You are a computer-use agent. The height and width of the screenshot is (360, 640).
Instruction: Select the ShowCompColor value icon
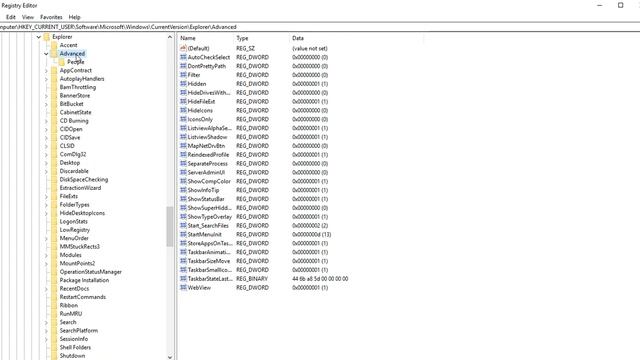183,181
